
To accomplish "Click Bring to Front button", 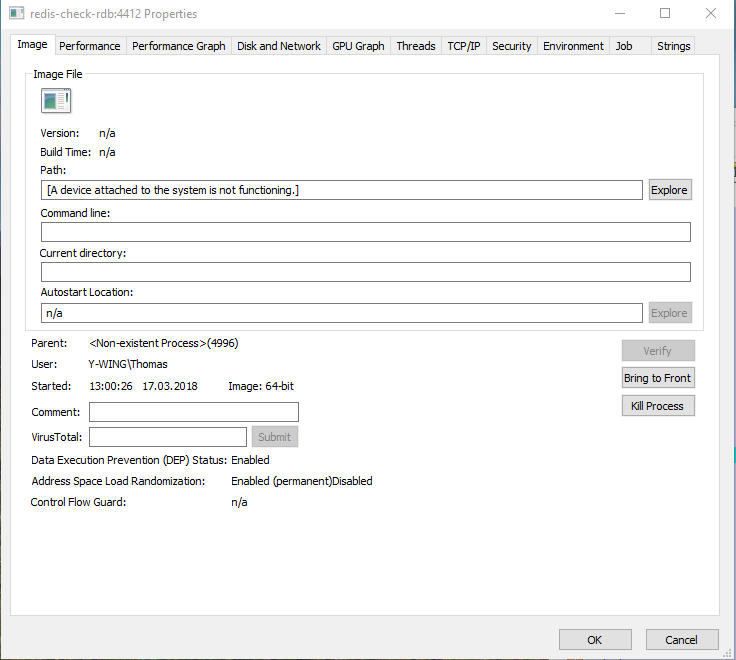I will click(x=658, y=378).
